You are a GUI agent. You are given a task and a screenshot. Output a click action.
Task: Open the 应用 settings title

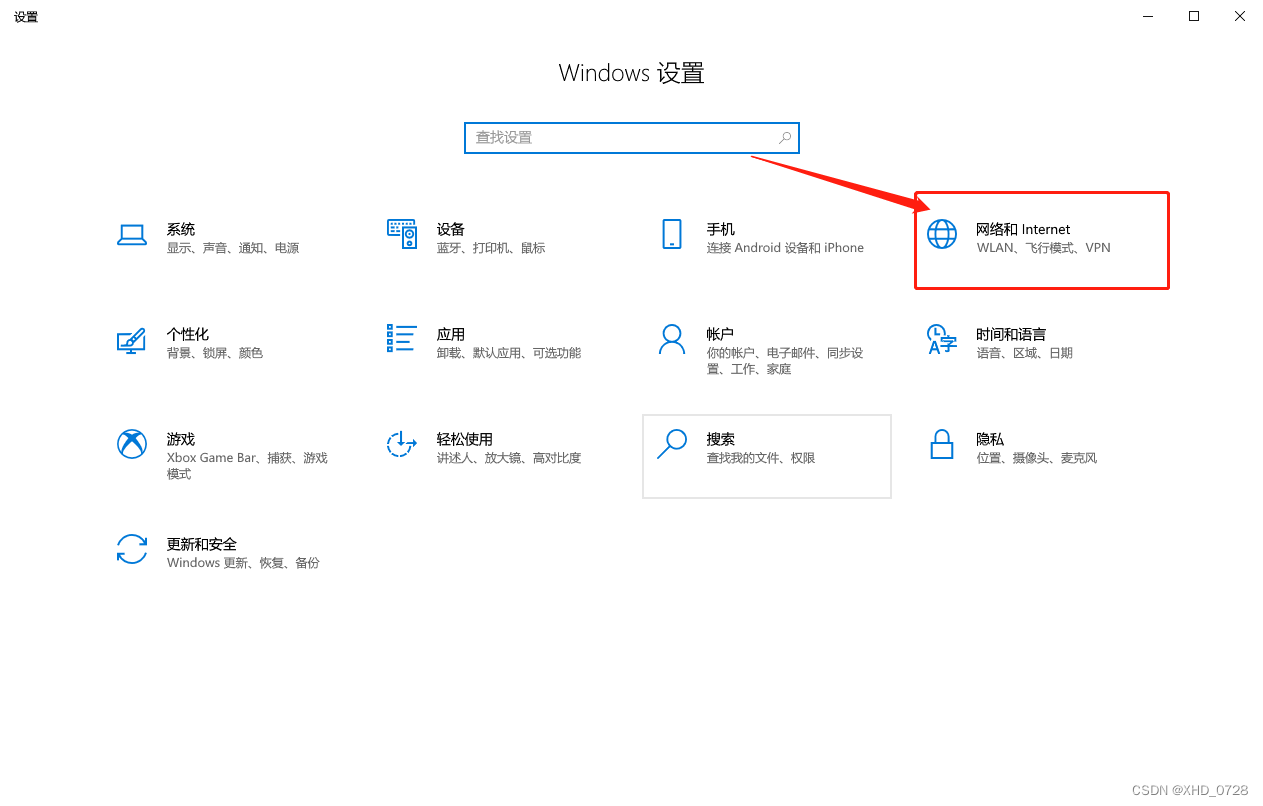point(451,334)
